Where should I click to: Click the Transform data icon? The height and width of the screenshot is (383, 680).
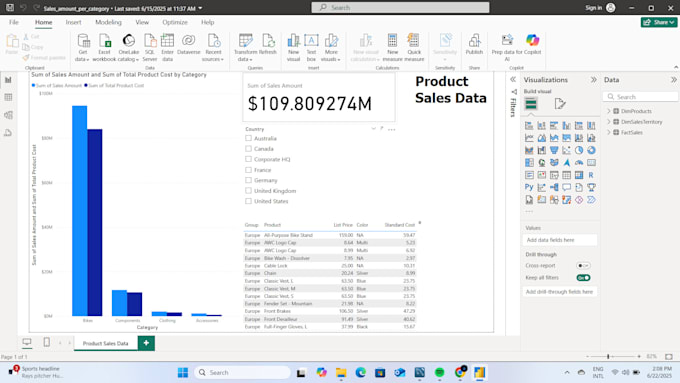point(245,47)
